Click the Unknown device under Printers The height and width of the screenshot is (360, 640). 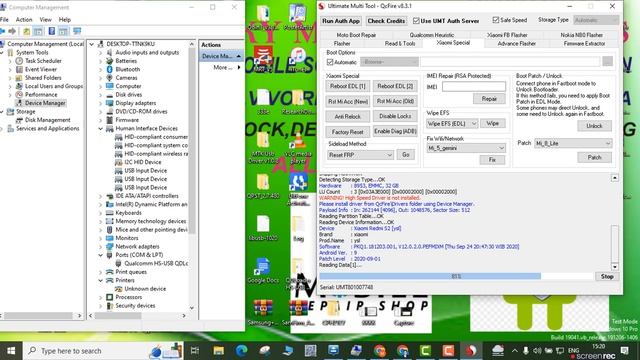141,289
